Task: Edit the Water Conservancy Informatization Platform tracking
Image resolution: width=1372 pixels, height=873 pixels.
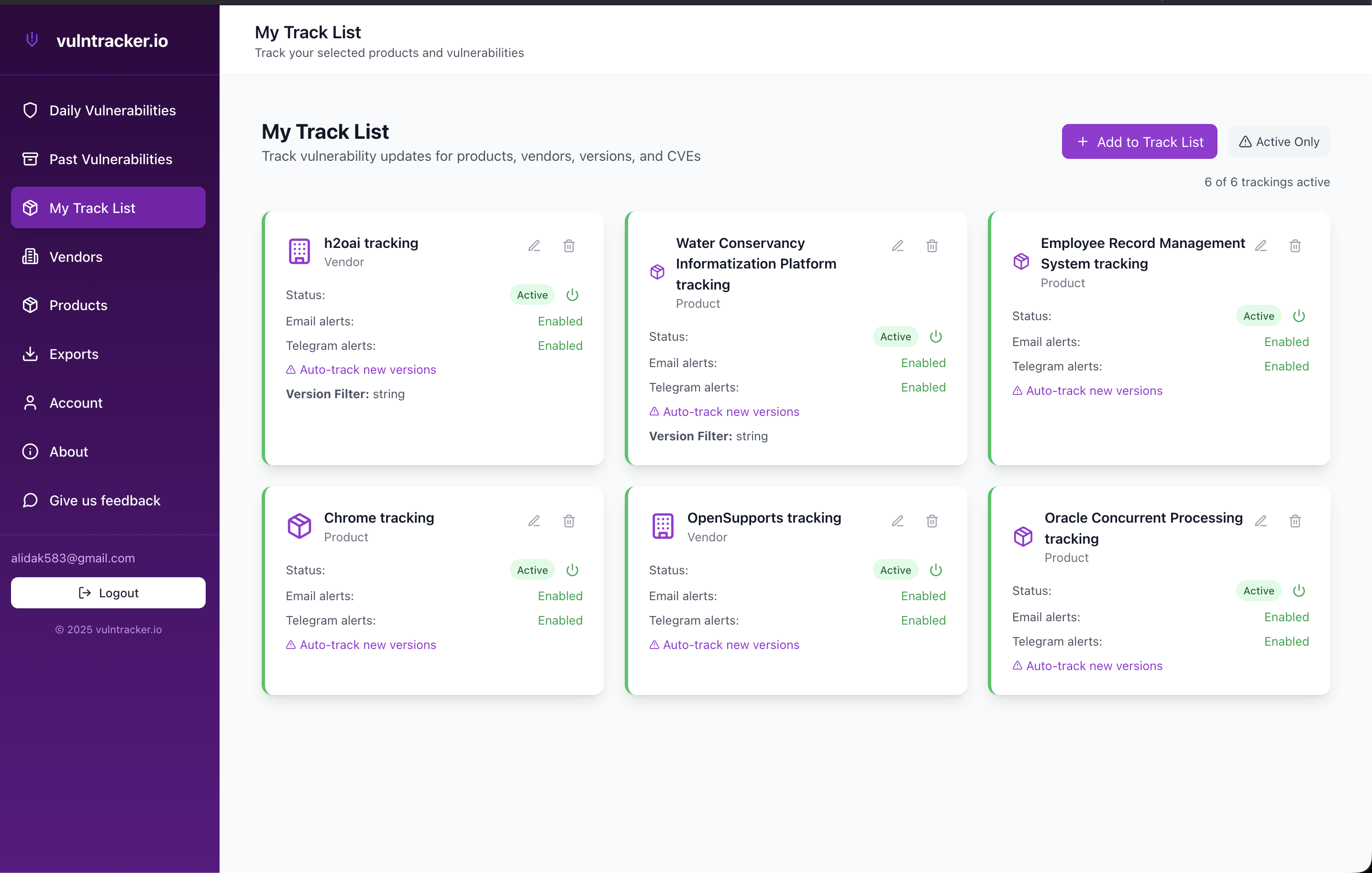Action: (897, 245)
